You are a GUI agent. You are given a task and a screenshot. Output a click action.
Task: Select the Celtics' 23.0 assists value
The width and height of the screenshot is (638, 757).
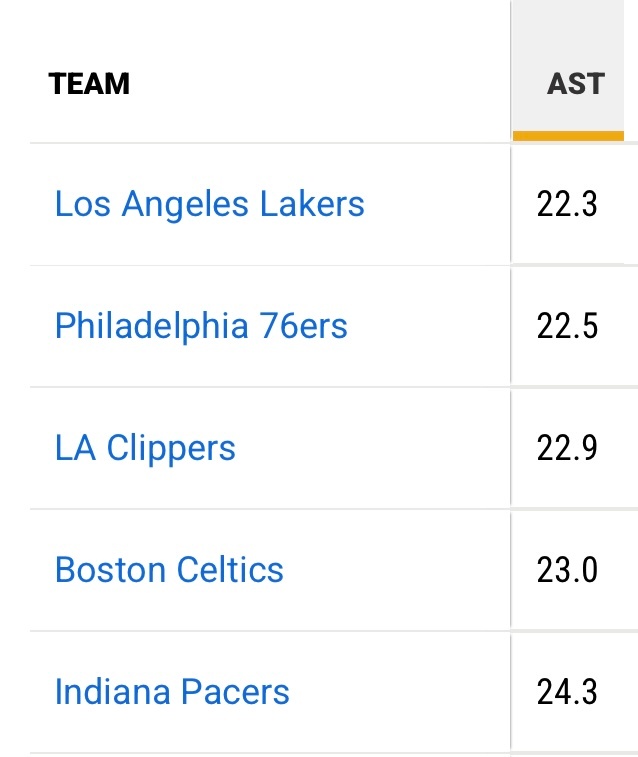tap(567, 570)
